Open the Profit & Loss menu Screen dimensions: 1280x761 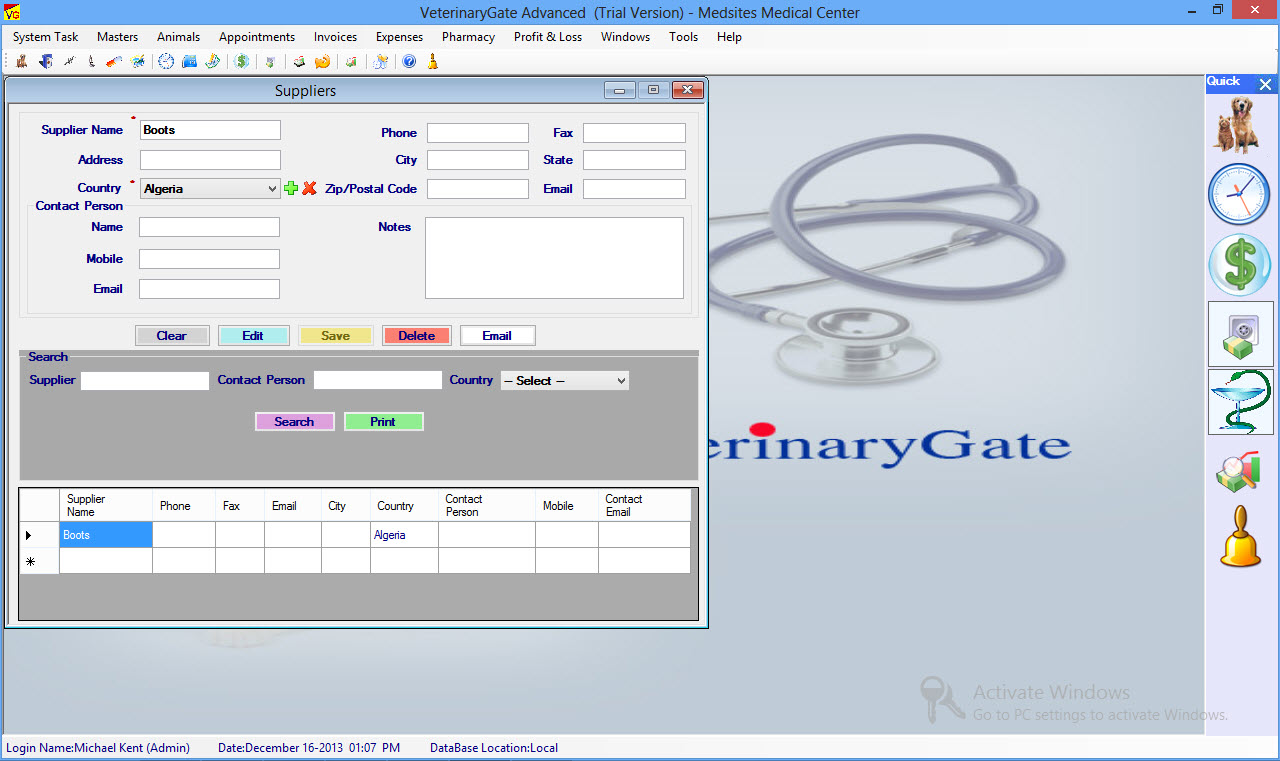(547, 37)
